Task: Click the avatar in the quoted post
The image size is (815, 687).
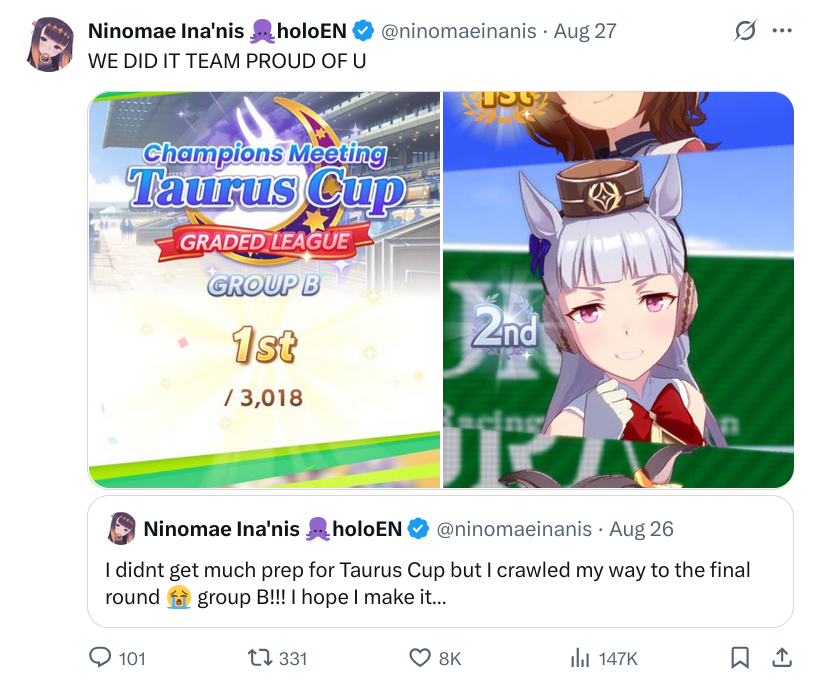Action: click(x=122, y=529)
